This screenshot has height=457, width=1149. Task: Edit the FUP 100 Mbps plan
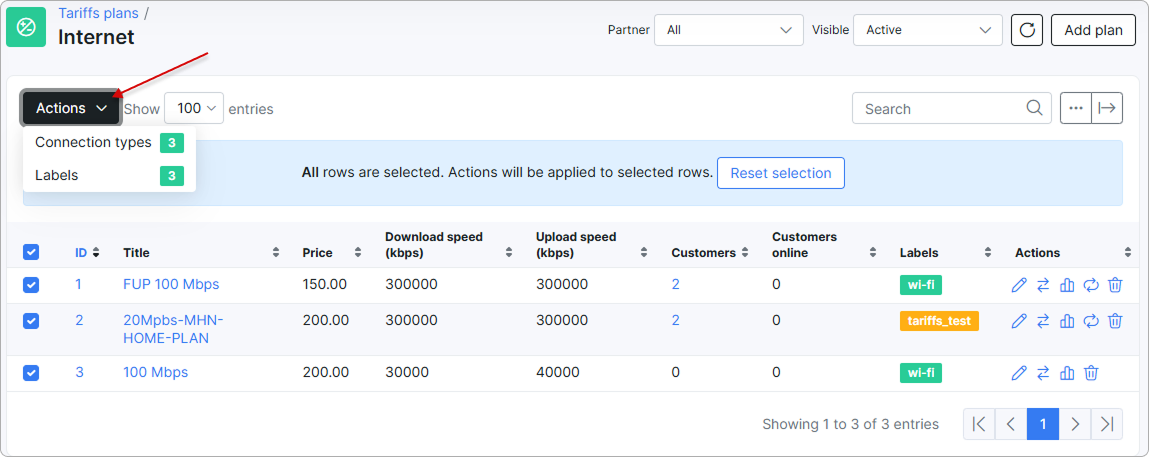click(1019, 285)
